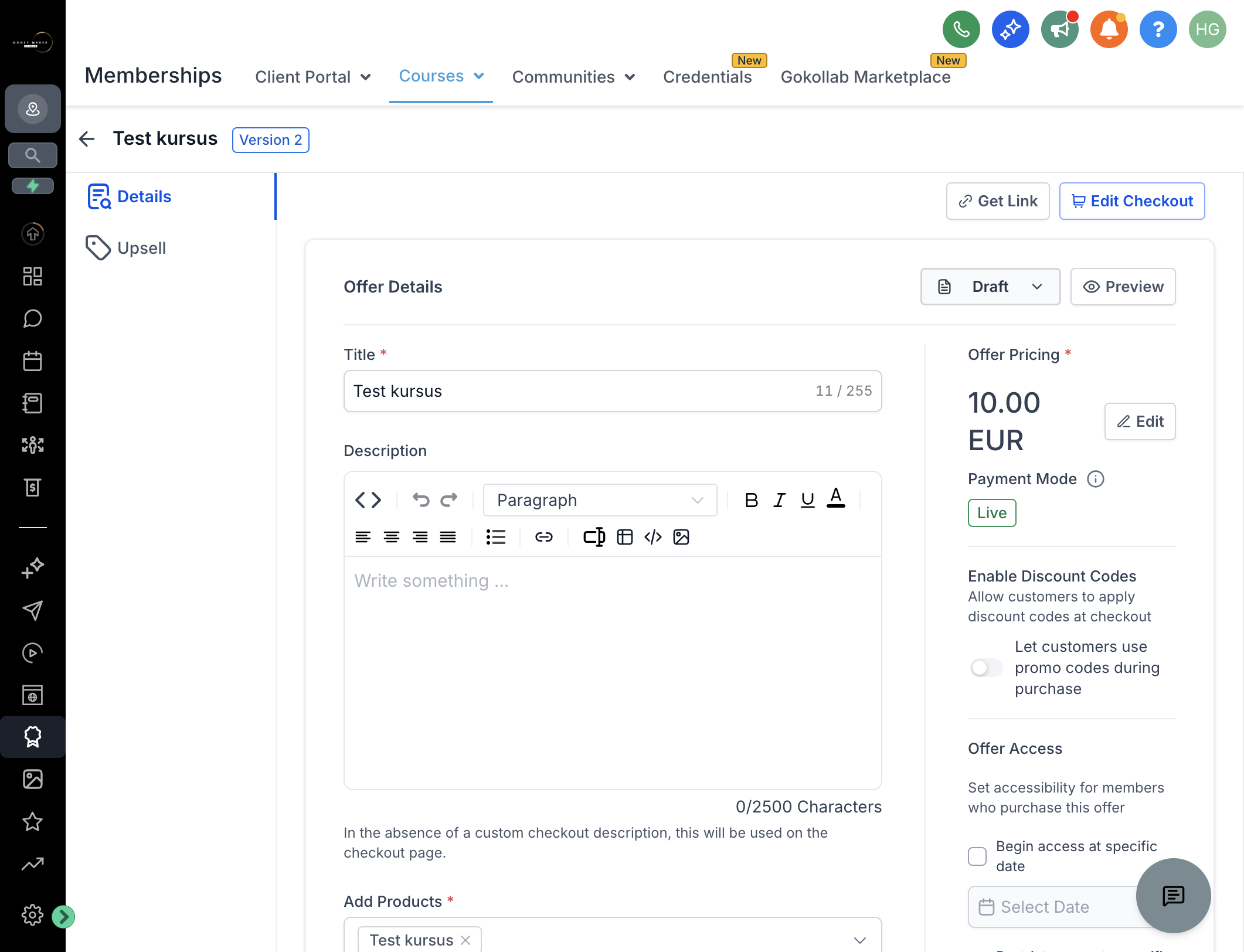Remove the Test kursus product tag

pos(465,940)
